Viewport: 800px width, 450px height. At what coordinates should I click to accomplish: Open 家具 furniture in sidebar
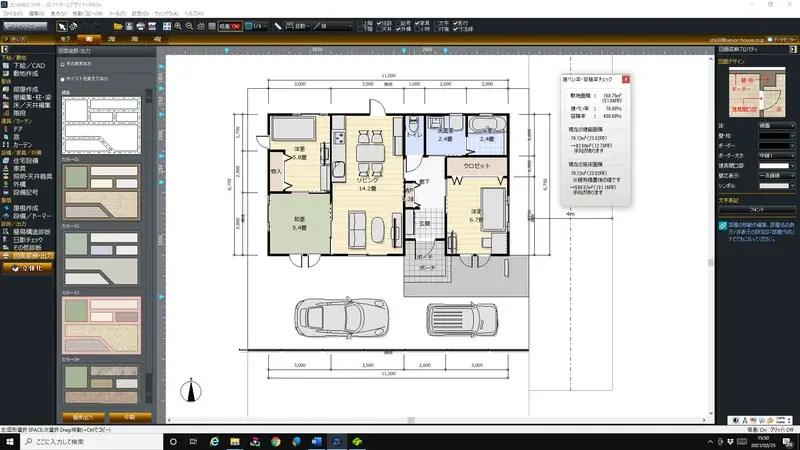(19, 168)
